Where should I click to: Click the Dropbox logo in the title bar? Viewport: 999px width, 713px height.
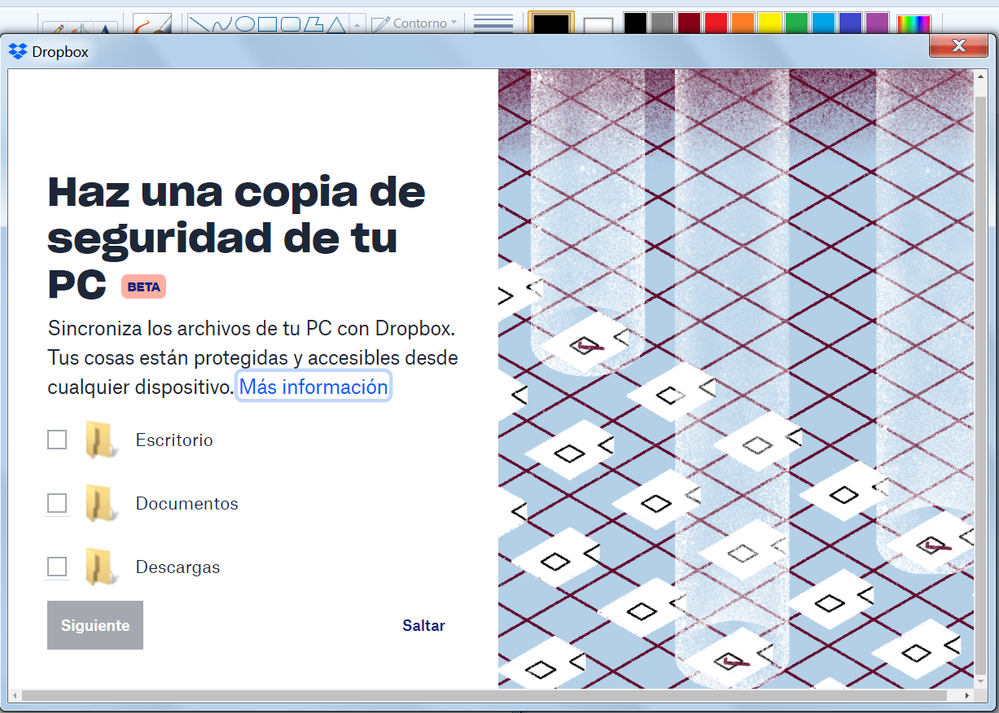point(18,52)
